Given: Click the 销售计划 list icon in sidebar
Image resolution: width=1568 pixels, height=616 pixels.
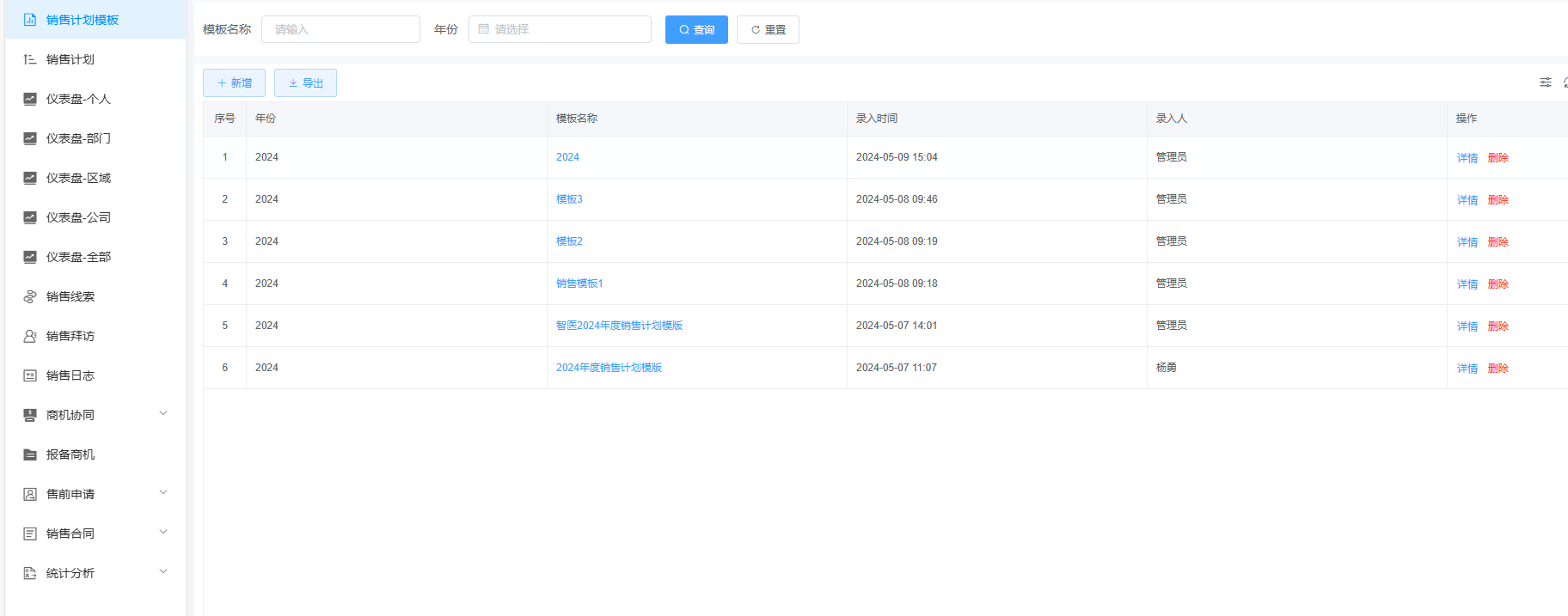Looking at the screenshot, I should click(30, 59).
